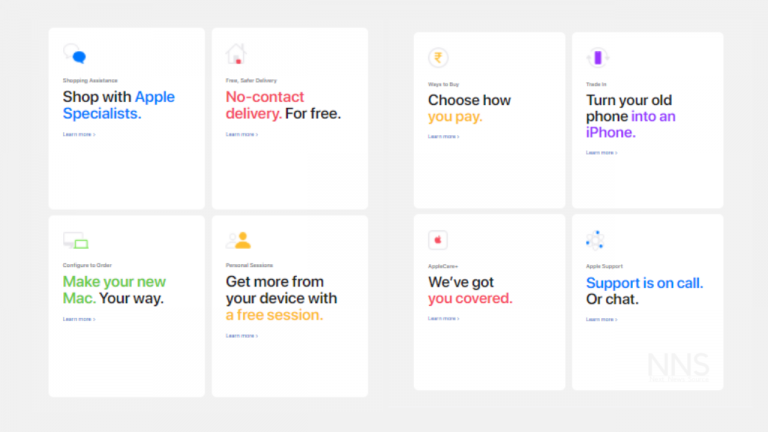
Task: Follow Learn more under Support is on call
Action: click(x=601, y=319)
